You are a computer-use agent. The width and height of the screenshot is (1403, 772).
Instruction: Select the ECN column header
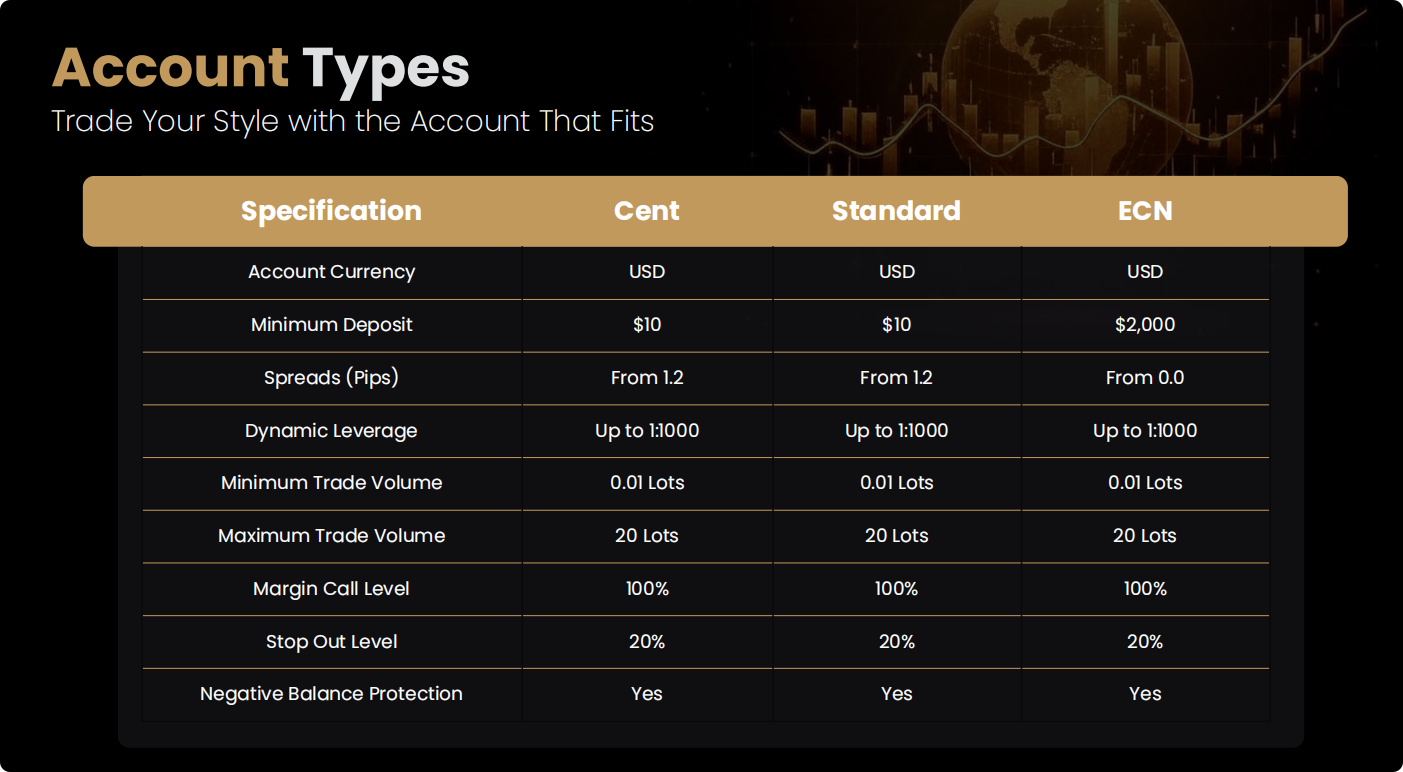tap(1145, 211)
